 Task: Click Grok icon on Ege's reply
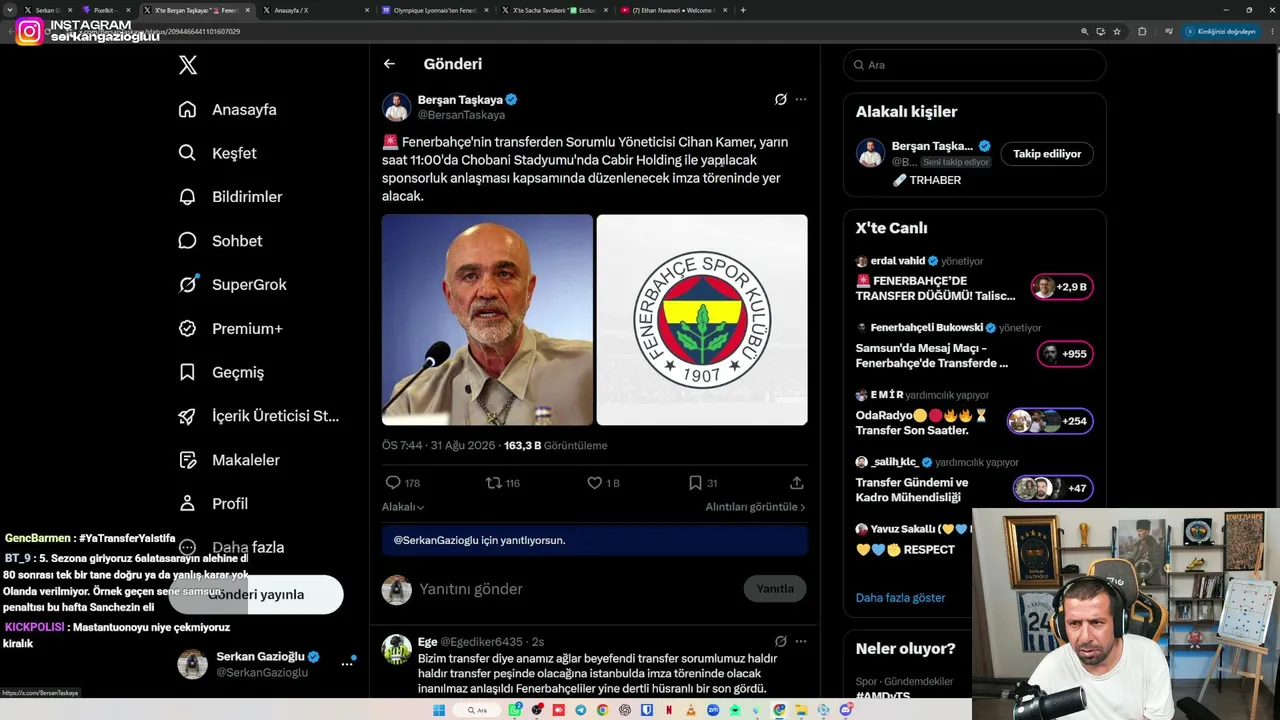coord(781,641)
